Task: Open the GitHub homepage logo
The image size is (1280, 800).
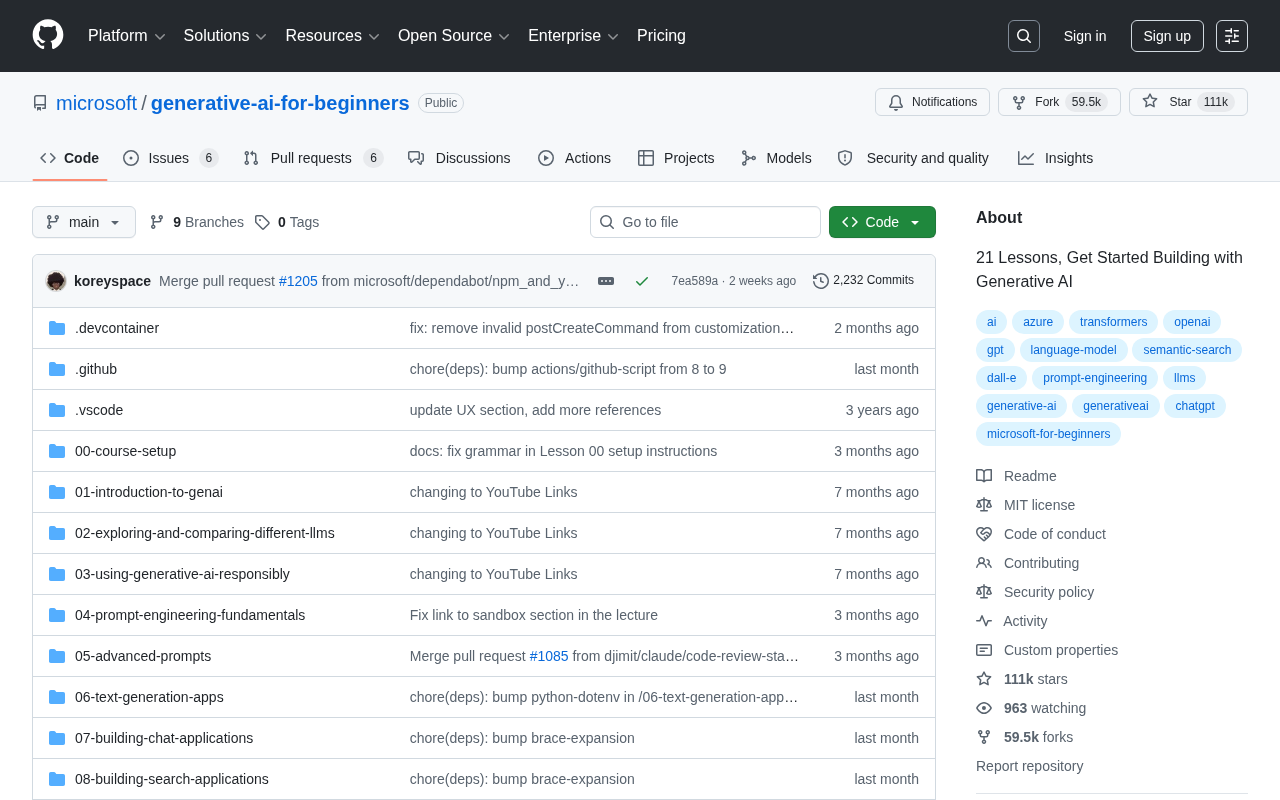Action: click(48, 35)
